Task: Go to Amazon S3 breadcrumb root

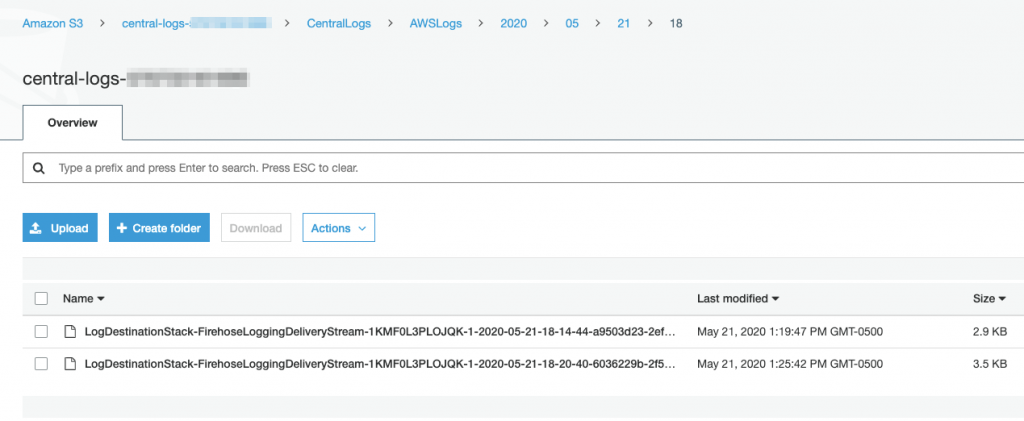Action: point(55,23)
